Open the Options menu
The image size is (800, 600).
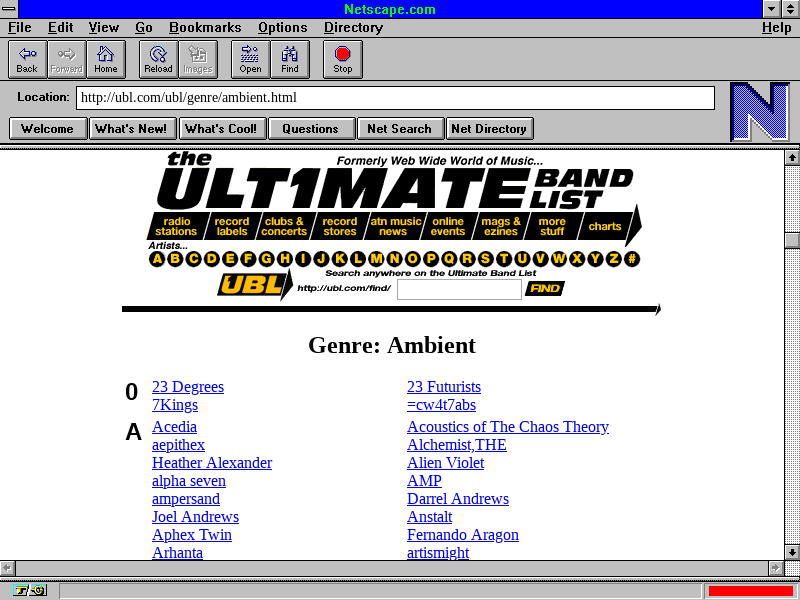click(282, 28)
